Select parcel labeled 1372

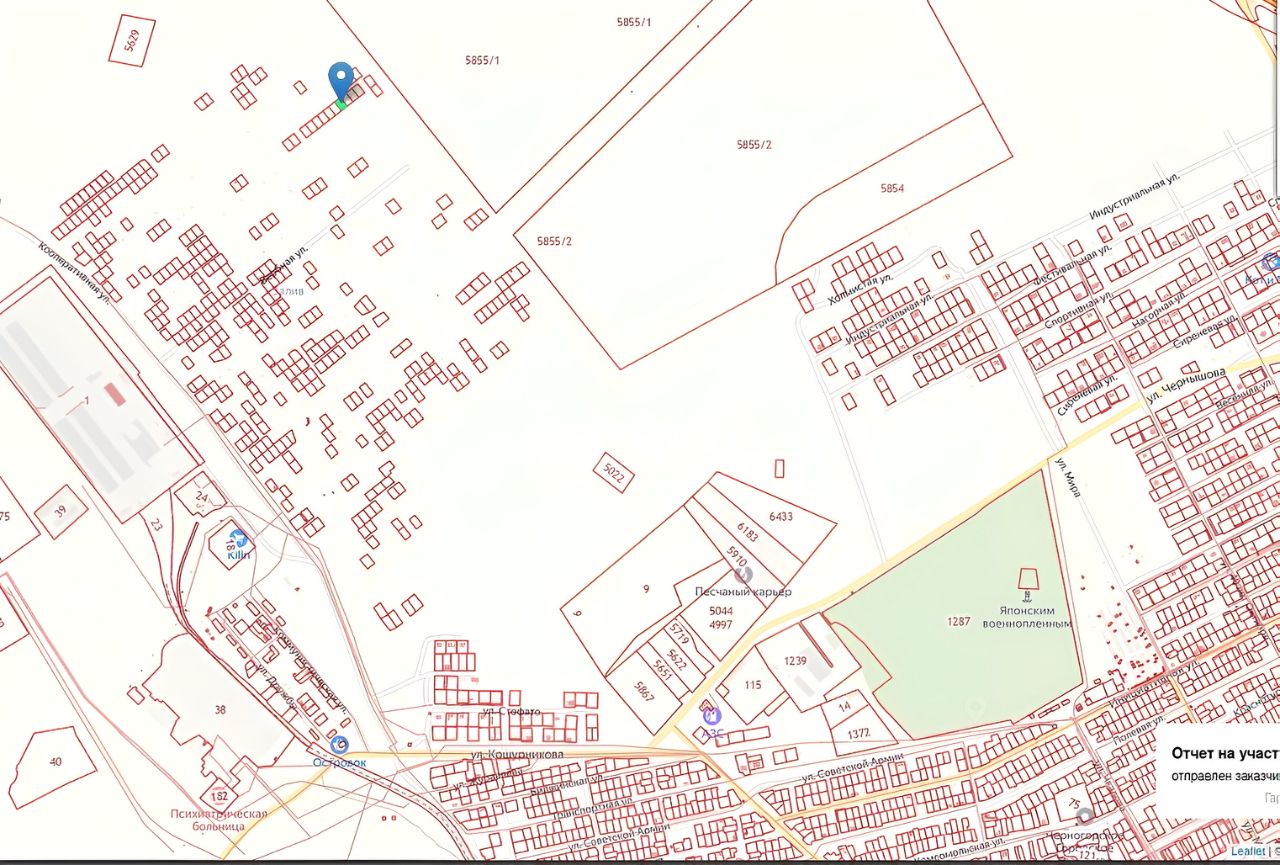859,733
